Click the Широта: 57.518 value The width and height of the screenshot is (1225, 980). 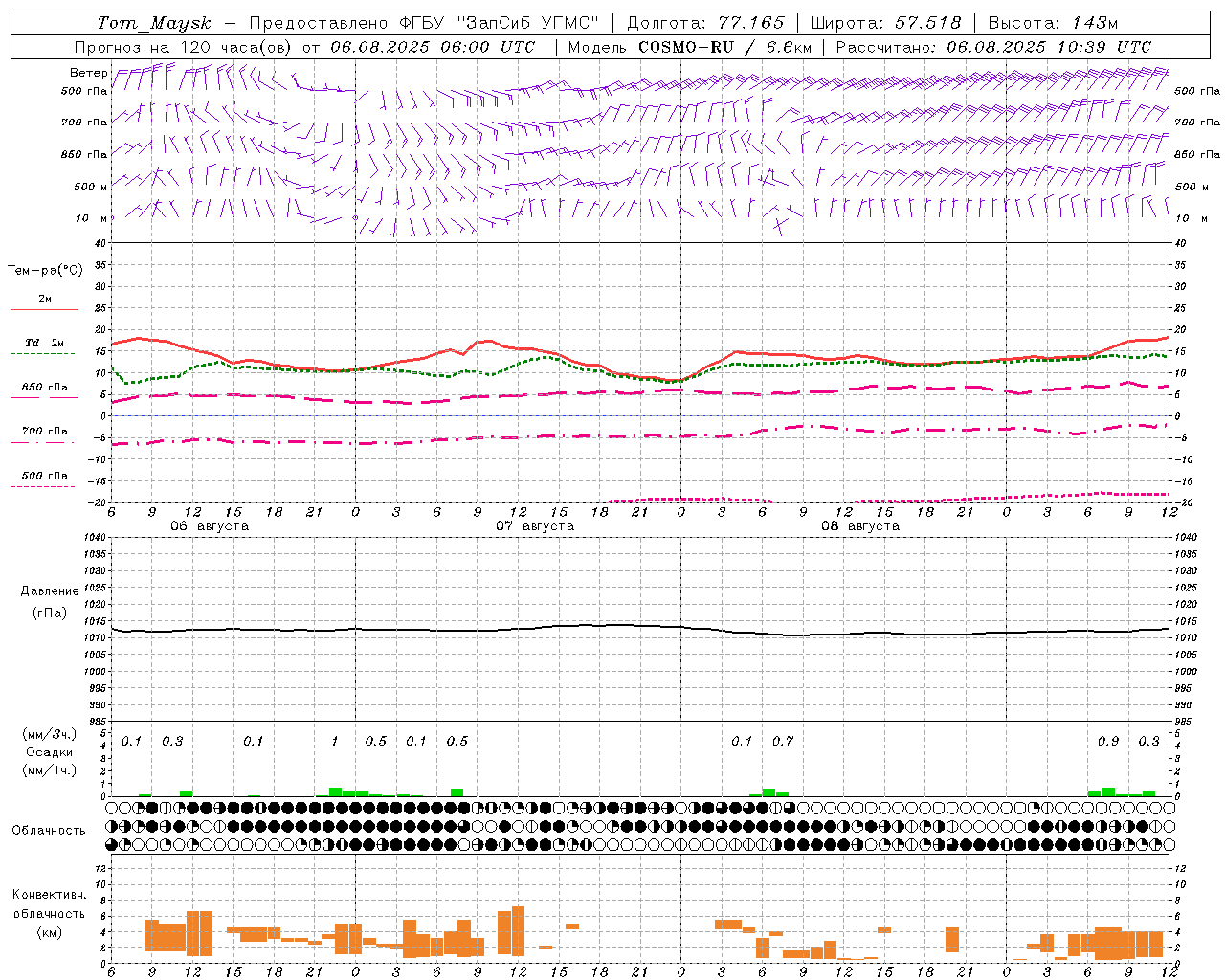click(885, 23)
